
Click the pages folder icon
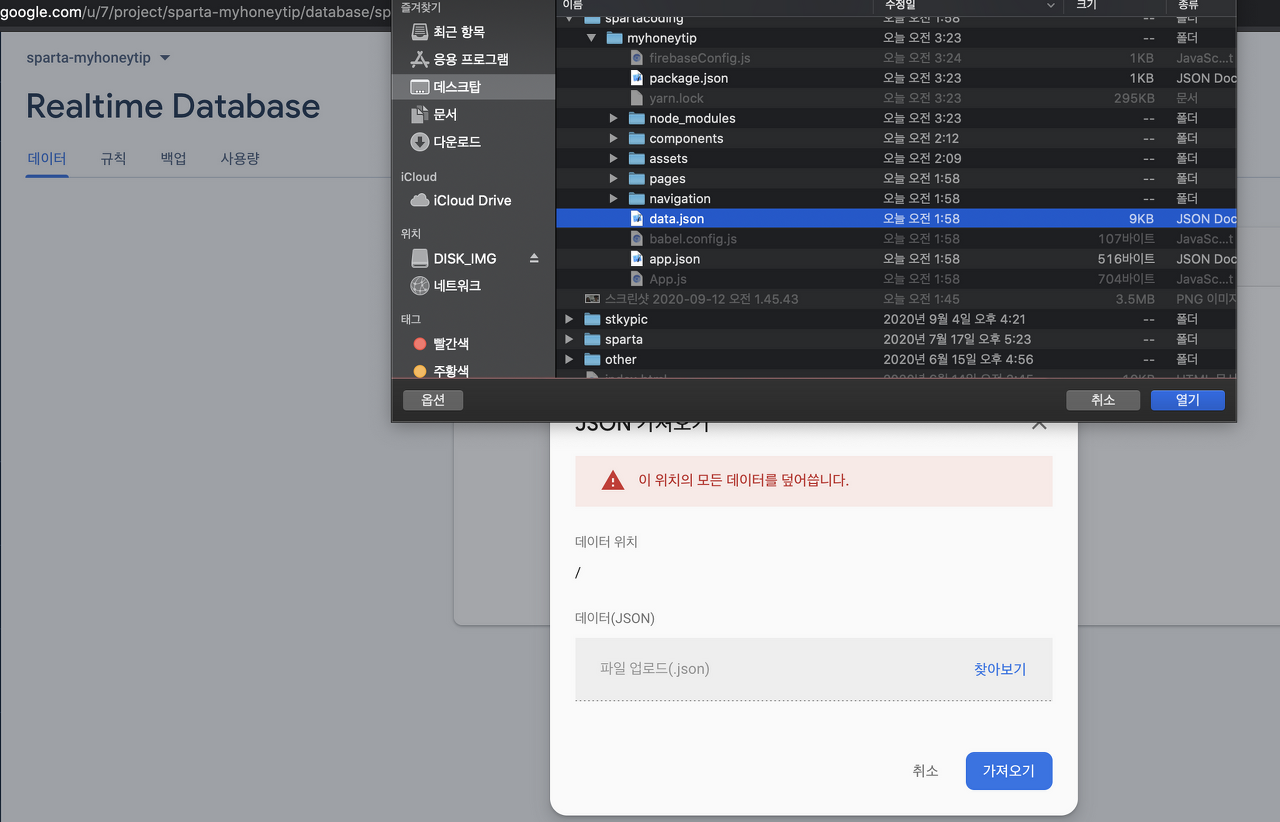[x=637, y=178]
